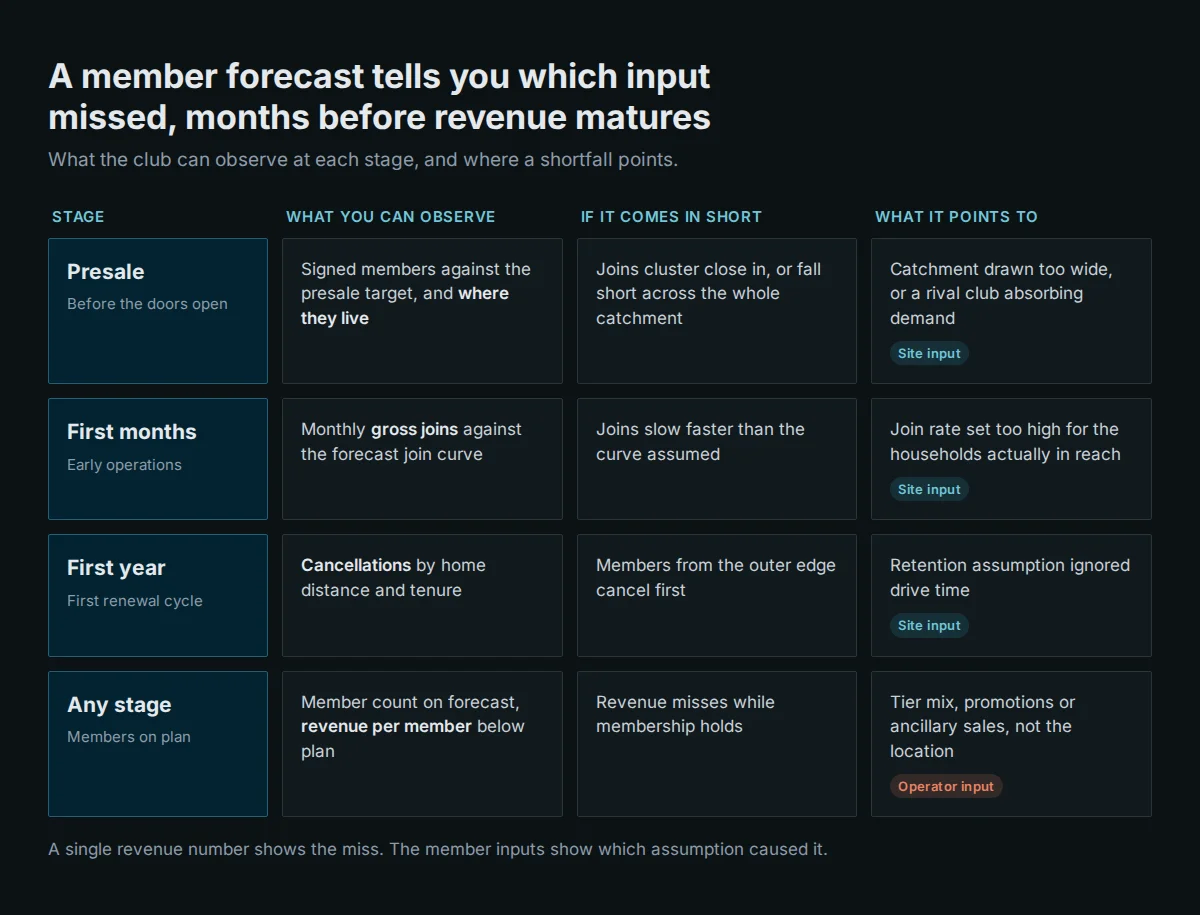
Task: Click the Operator input badge
Action: [946, 786]
